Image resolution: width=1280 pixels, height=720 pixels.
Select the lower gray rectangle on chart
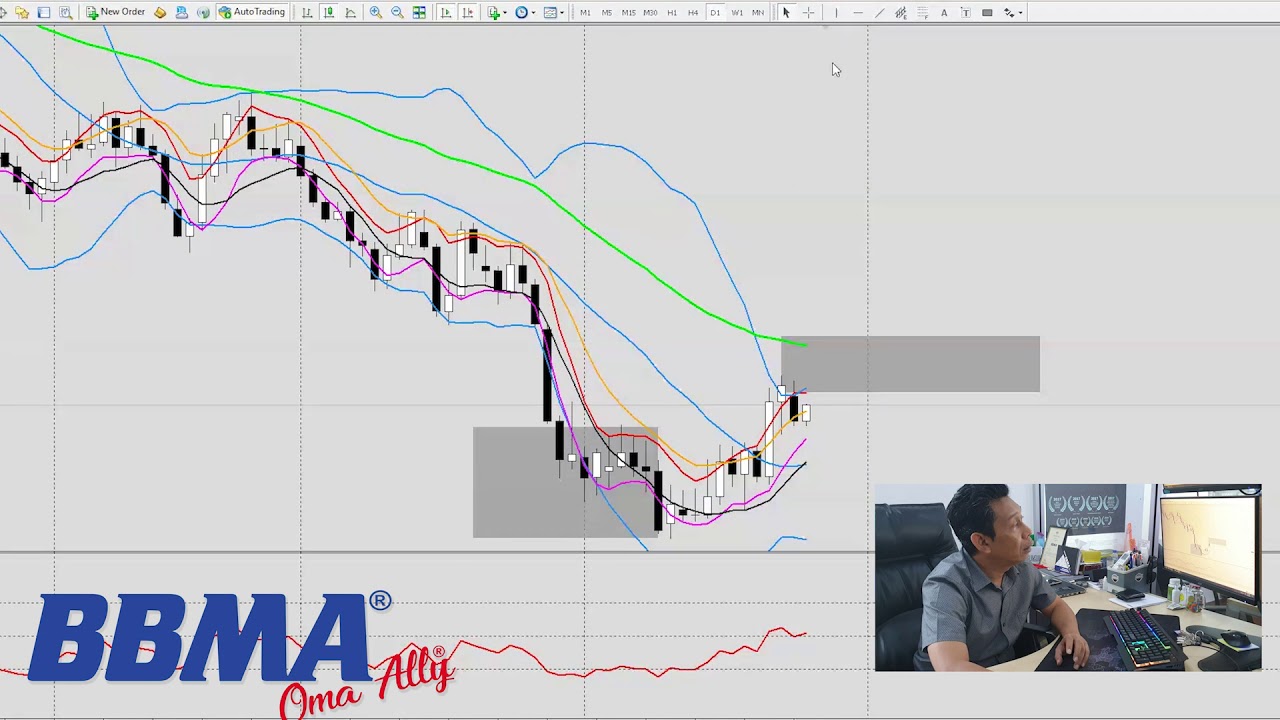pos(565,482)
